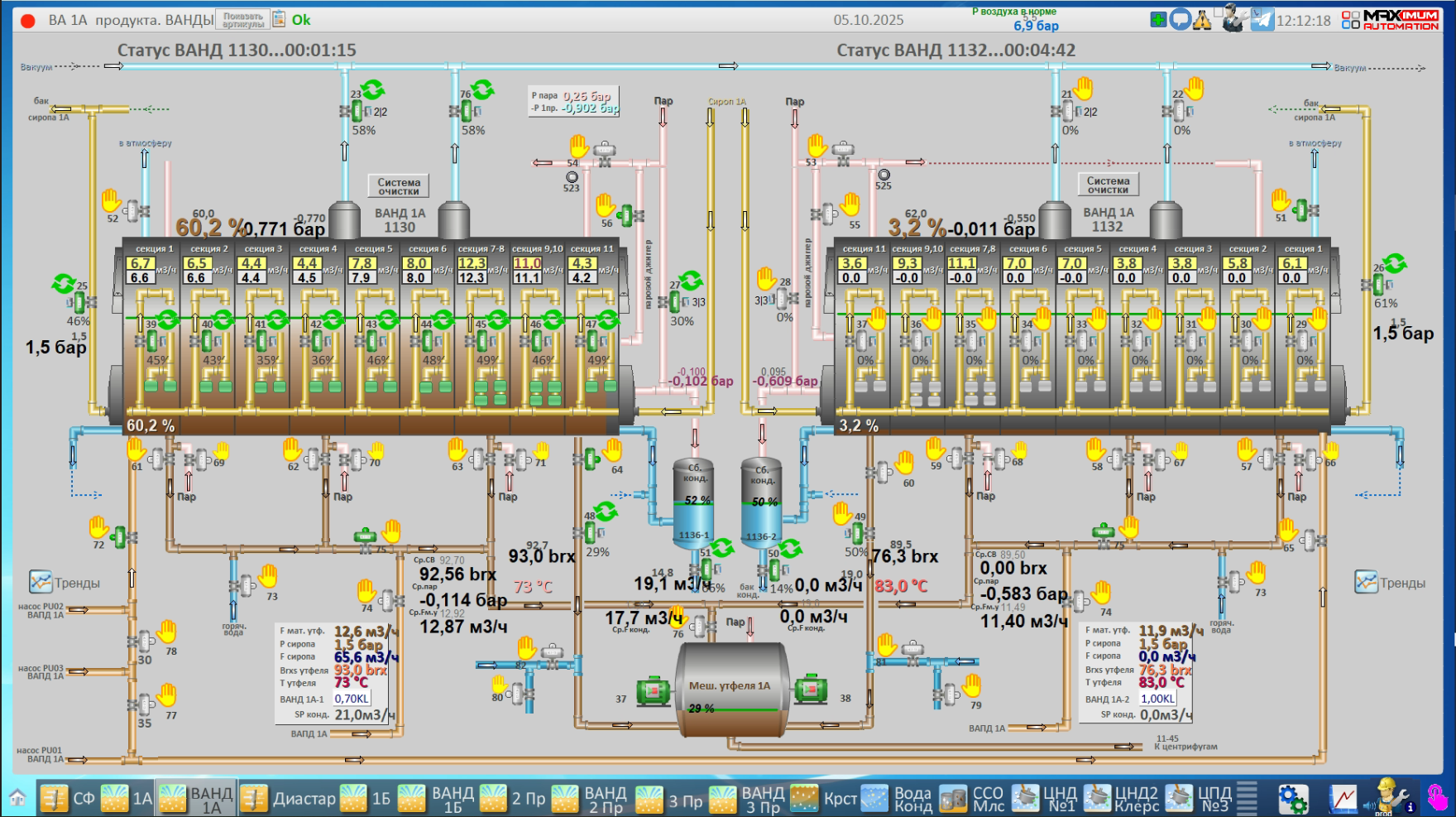Click the Показать артикулы button
This screenshot has width=1456, height=817.
click(242, 20)
